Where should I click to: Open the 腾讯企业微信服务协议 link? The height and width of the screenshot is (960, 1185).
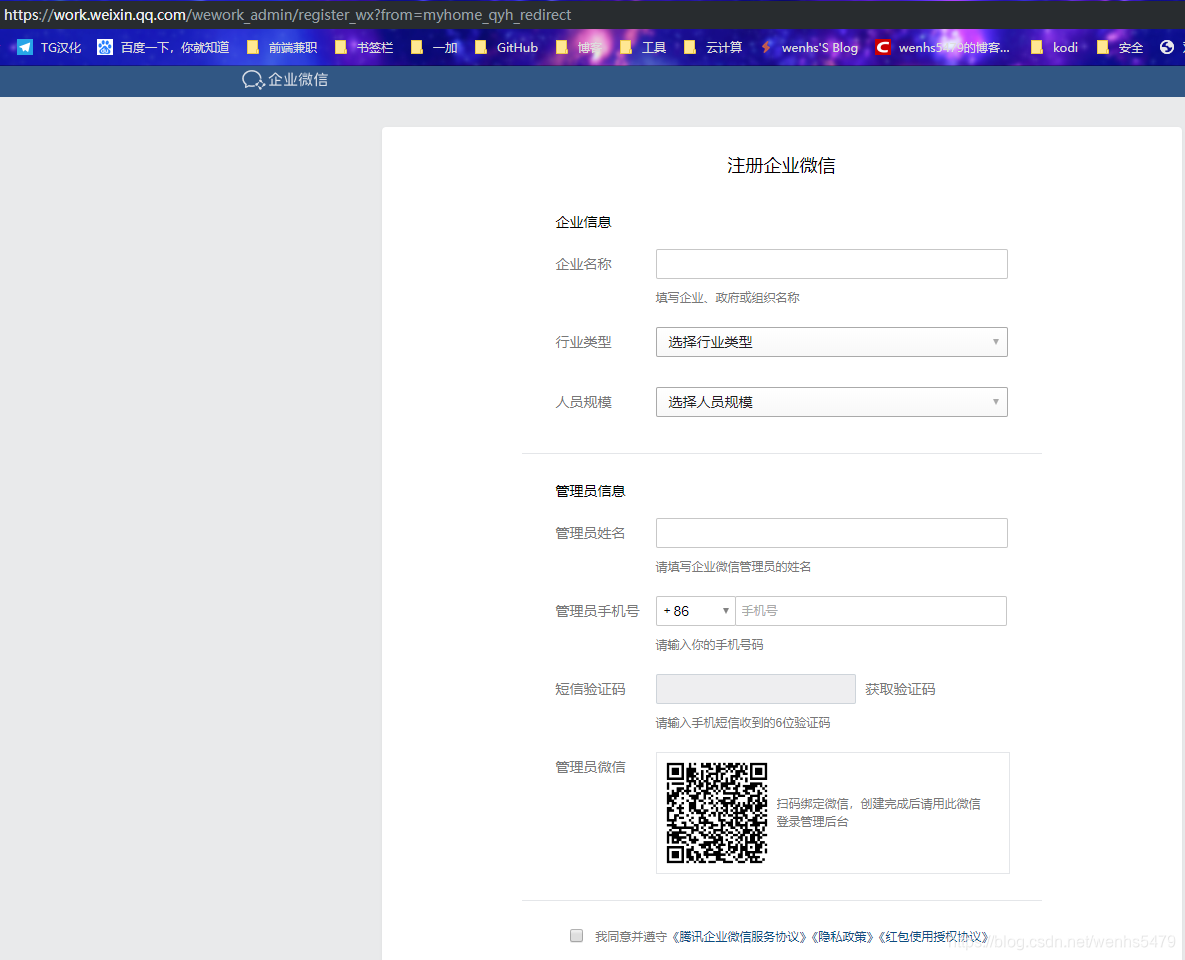[739, 937]
